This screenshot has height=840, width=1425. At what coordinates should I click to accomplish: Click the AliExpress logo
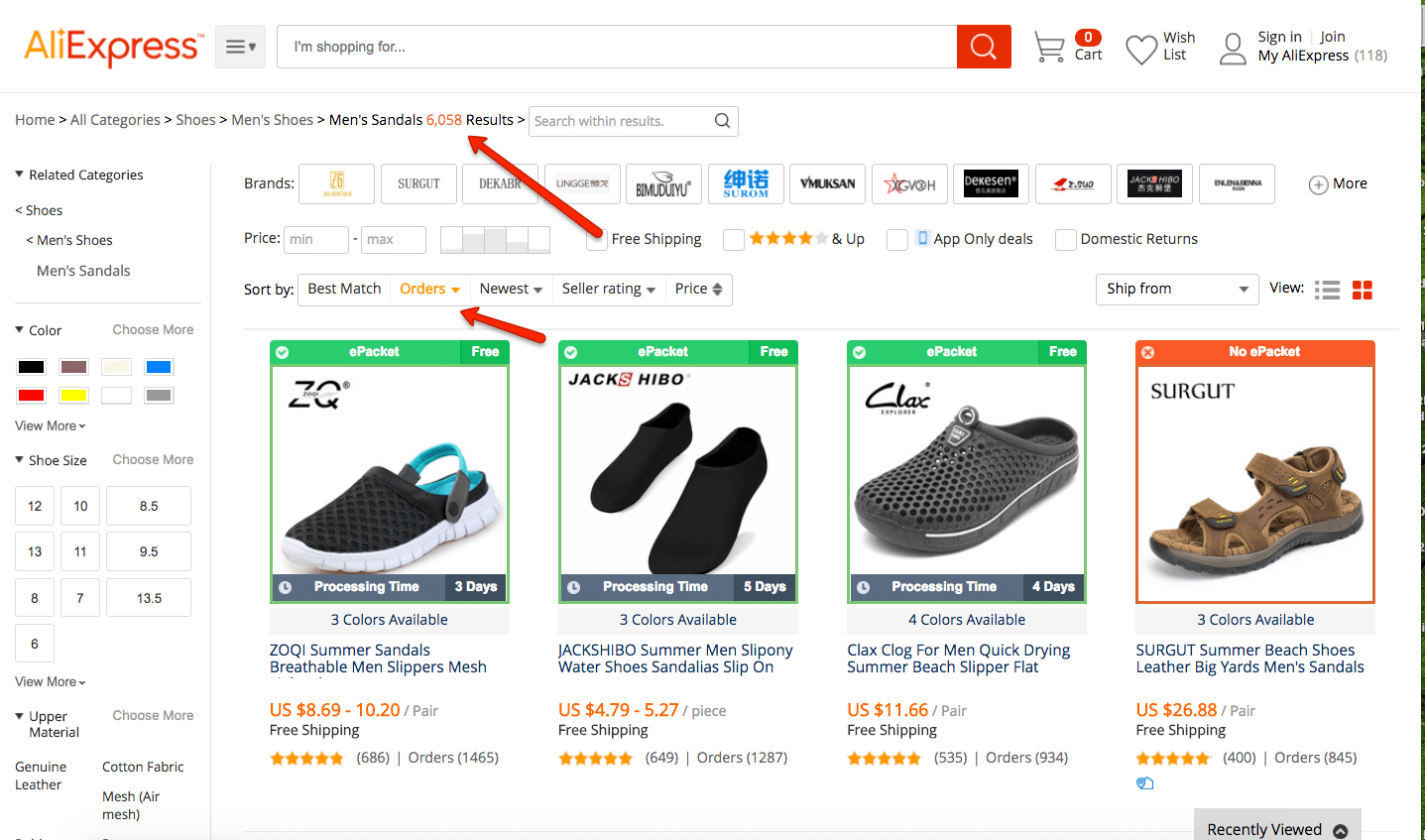(x=113, y=46)
